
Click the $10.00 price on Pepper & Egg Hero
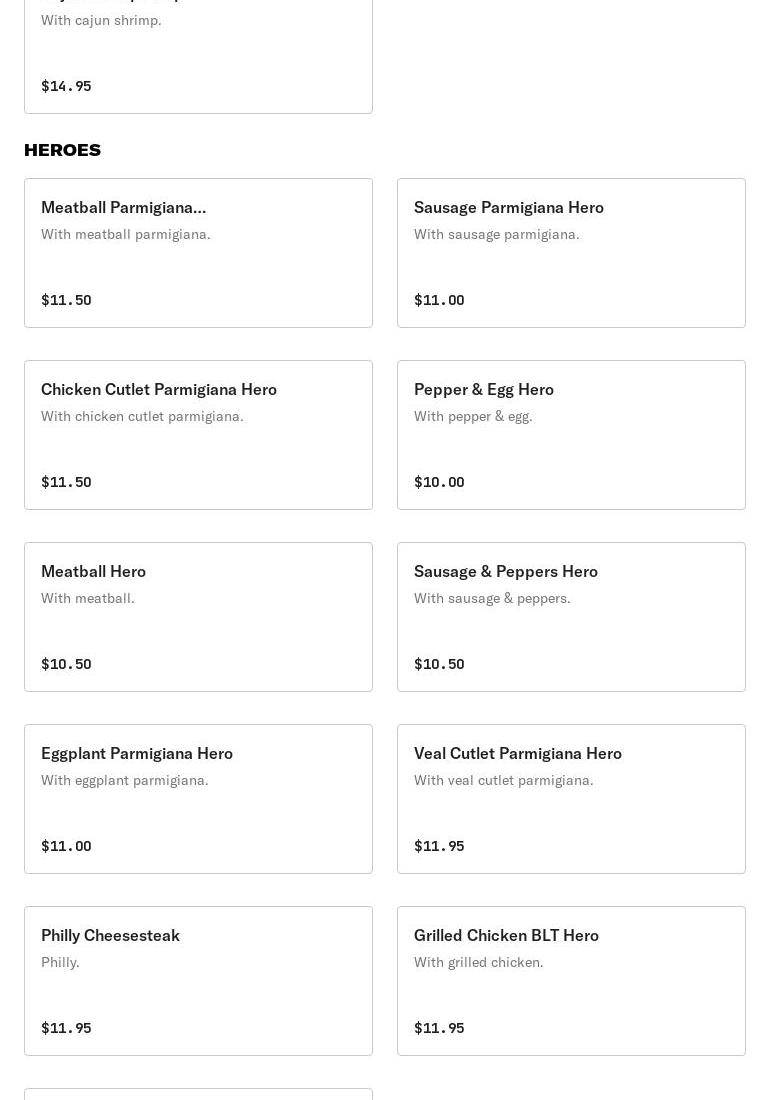click(439, 482)
